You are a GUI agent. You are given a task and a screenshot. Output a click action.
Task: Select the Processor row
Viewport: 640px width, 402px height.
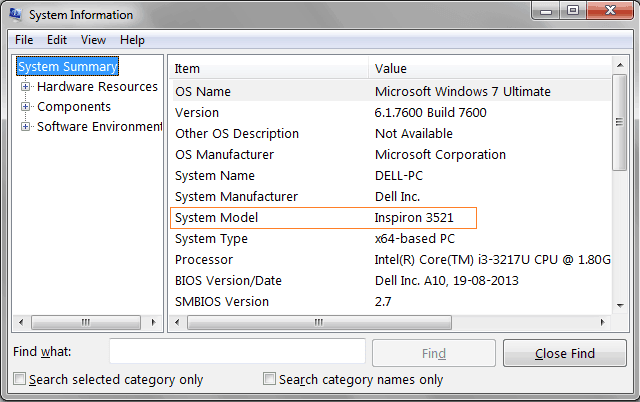tap(391, 260)
